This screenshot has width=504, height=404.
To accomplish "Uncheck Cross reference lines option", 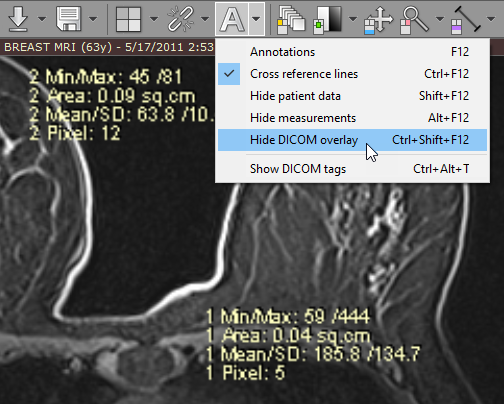I will coord(352,74).
